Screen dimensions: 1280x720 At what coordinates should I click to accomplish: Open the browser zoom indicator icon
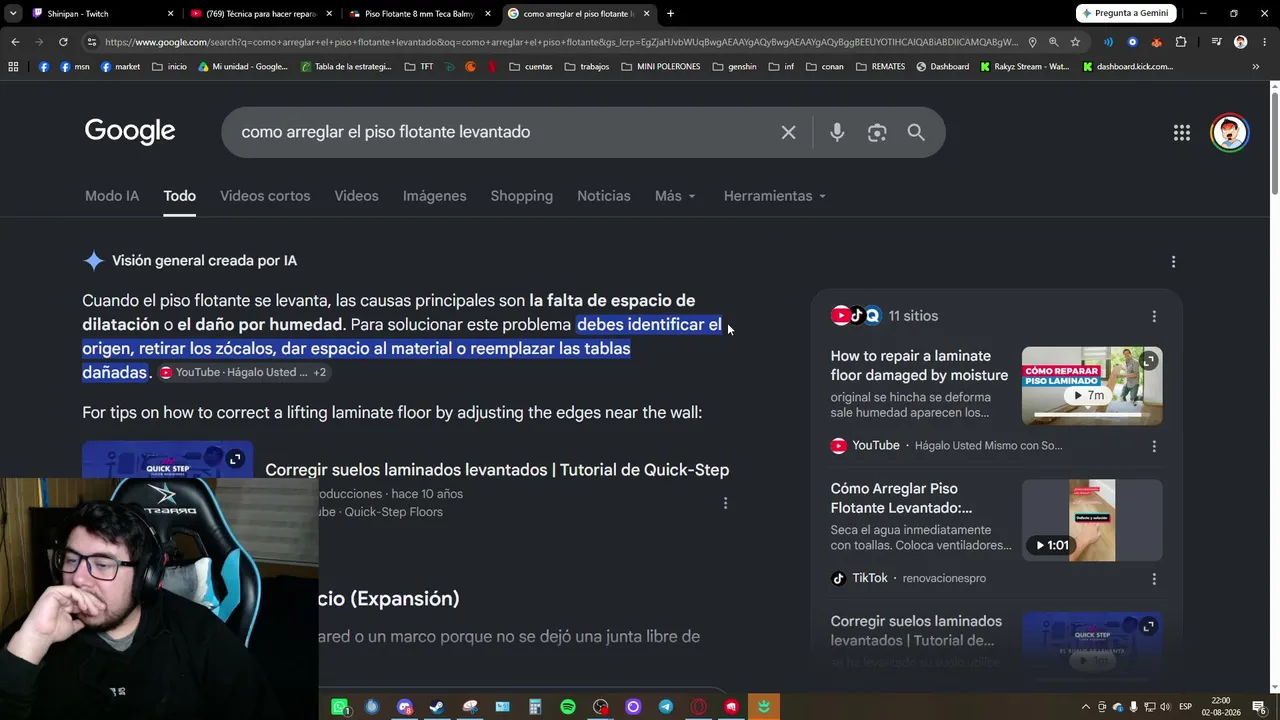pyautogui.click(x=1053, y=42)
